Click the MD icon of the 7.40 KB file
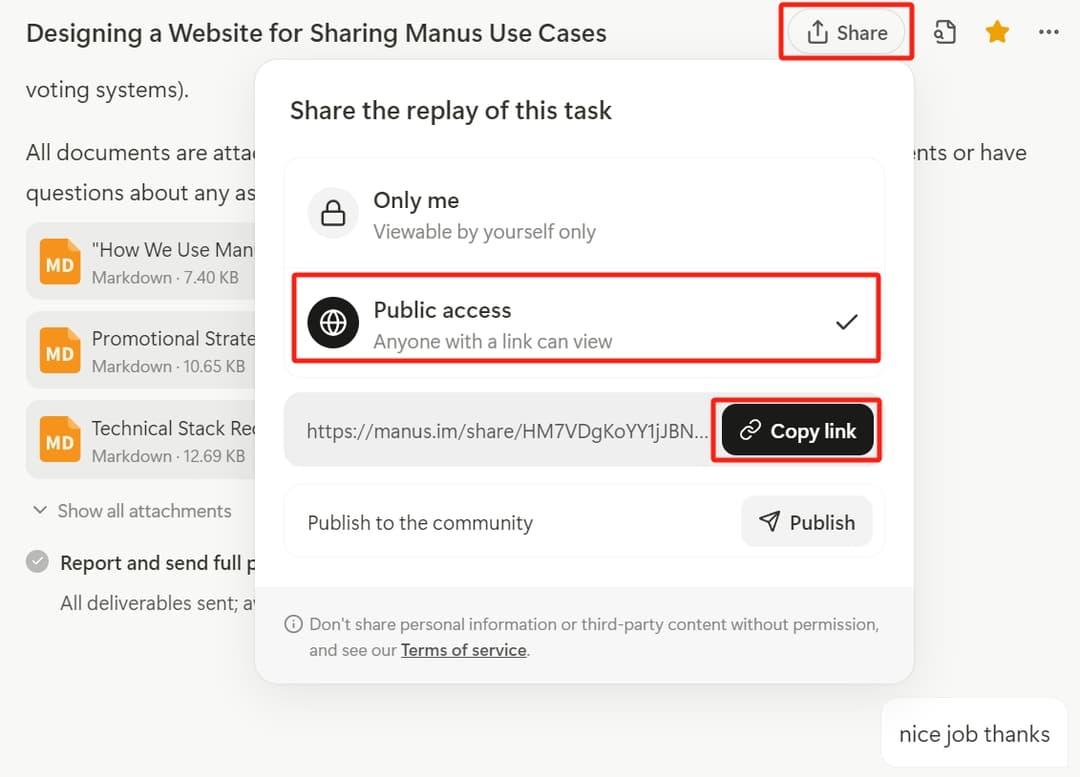This screenshot has height=777, width=1080. (60, 262)
